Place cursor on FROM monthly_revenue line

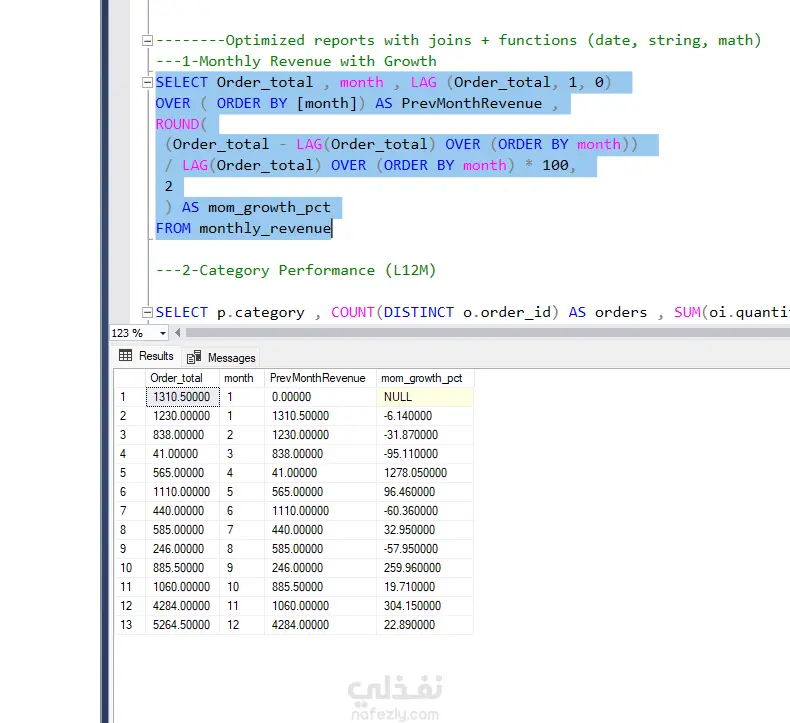(x=244, y=229)
